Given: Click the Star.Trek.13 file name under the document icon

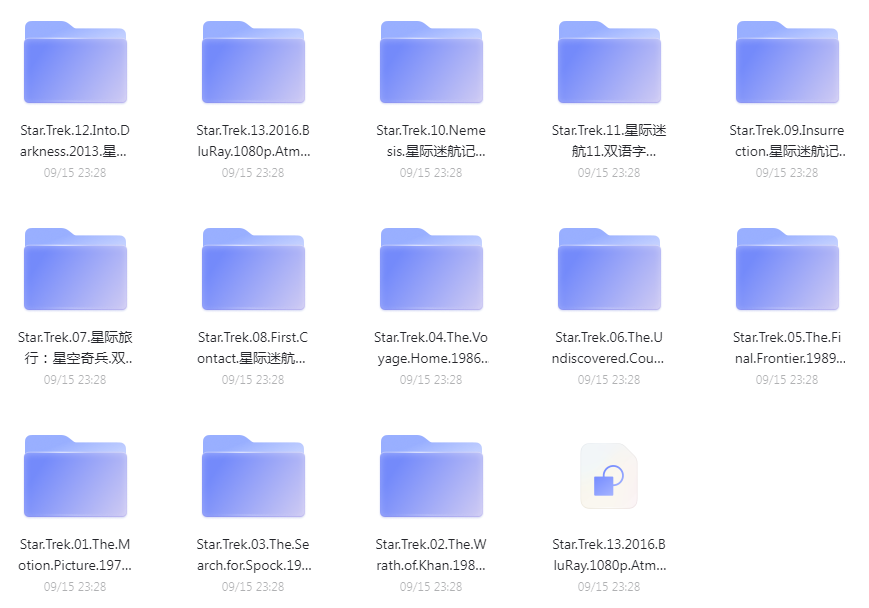Looking at the screenshot, I should click(x=609, y=555).
